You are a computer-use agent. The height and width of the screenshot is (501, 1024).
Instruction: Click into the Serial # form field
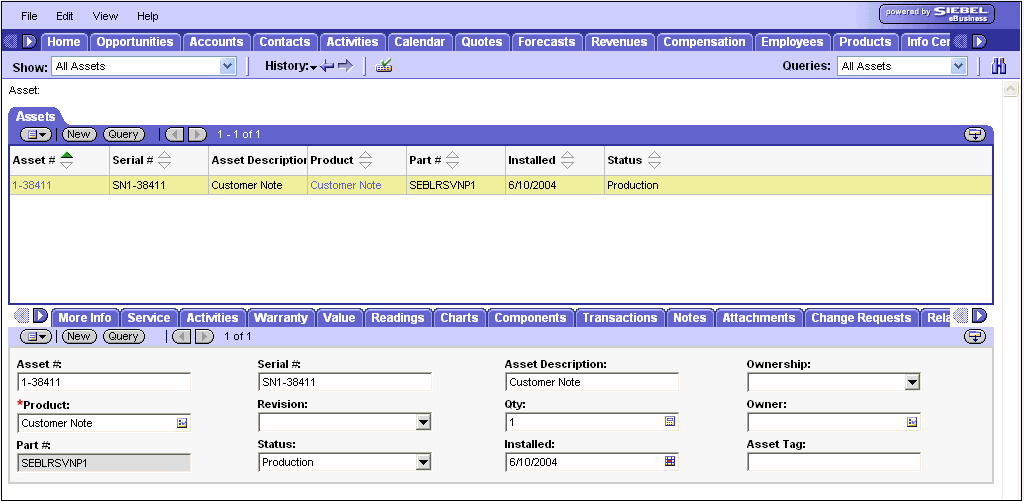tap(345, 382)
